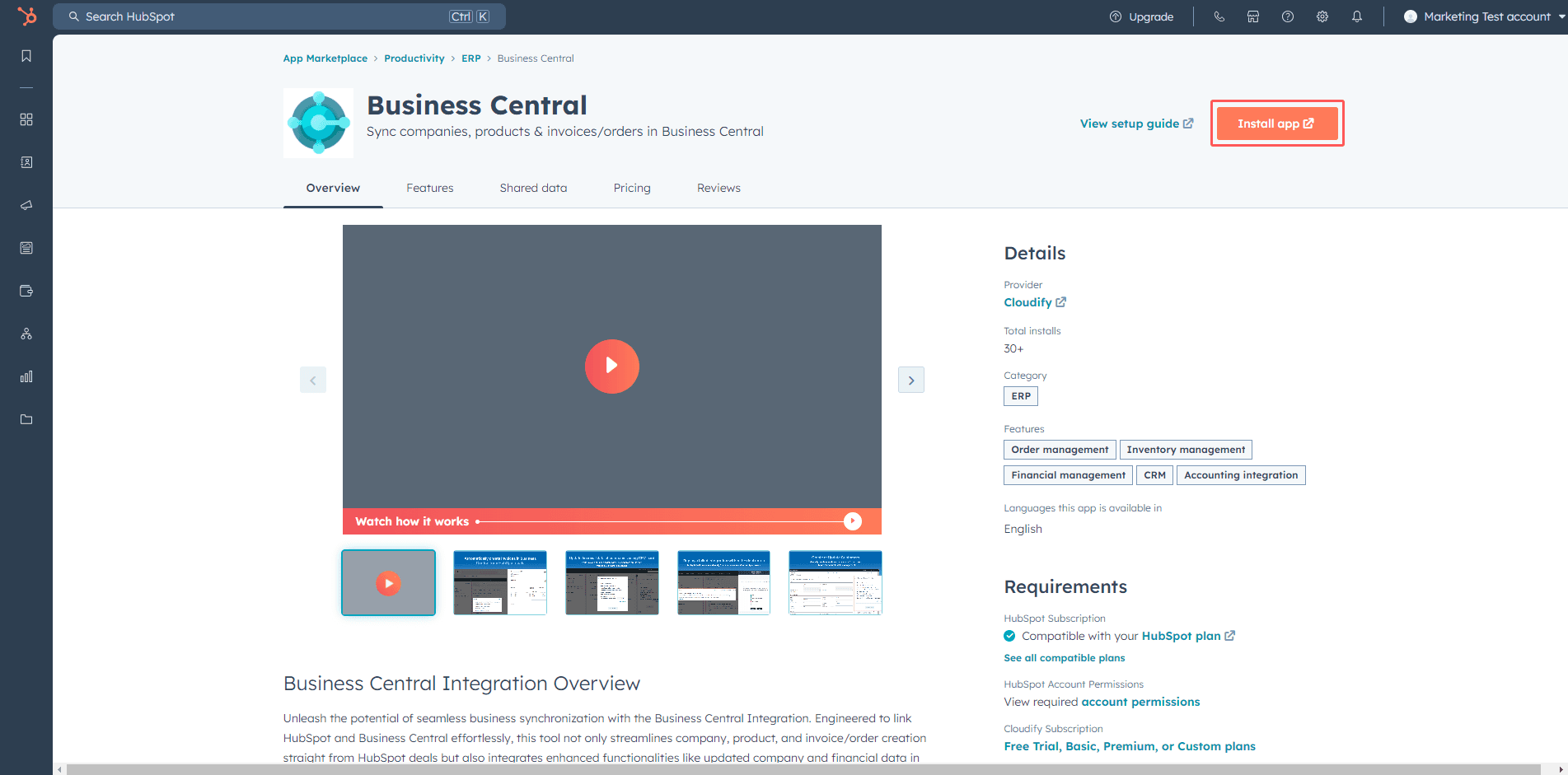Open the Marketing megaphone sidebar icon

point(26,205)
